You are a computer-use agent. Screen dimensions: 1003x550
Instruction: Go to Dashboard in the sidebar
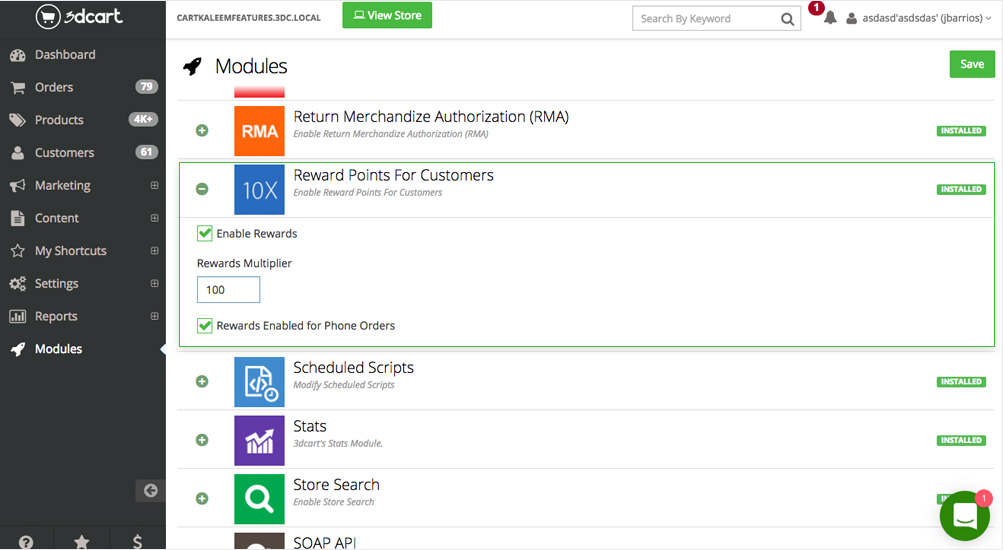point(65,54)
